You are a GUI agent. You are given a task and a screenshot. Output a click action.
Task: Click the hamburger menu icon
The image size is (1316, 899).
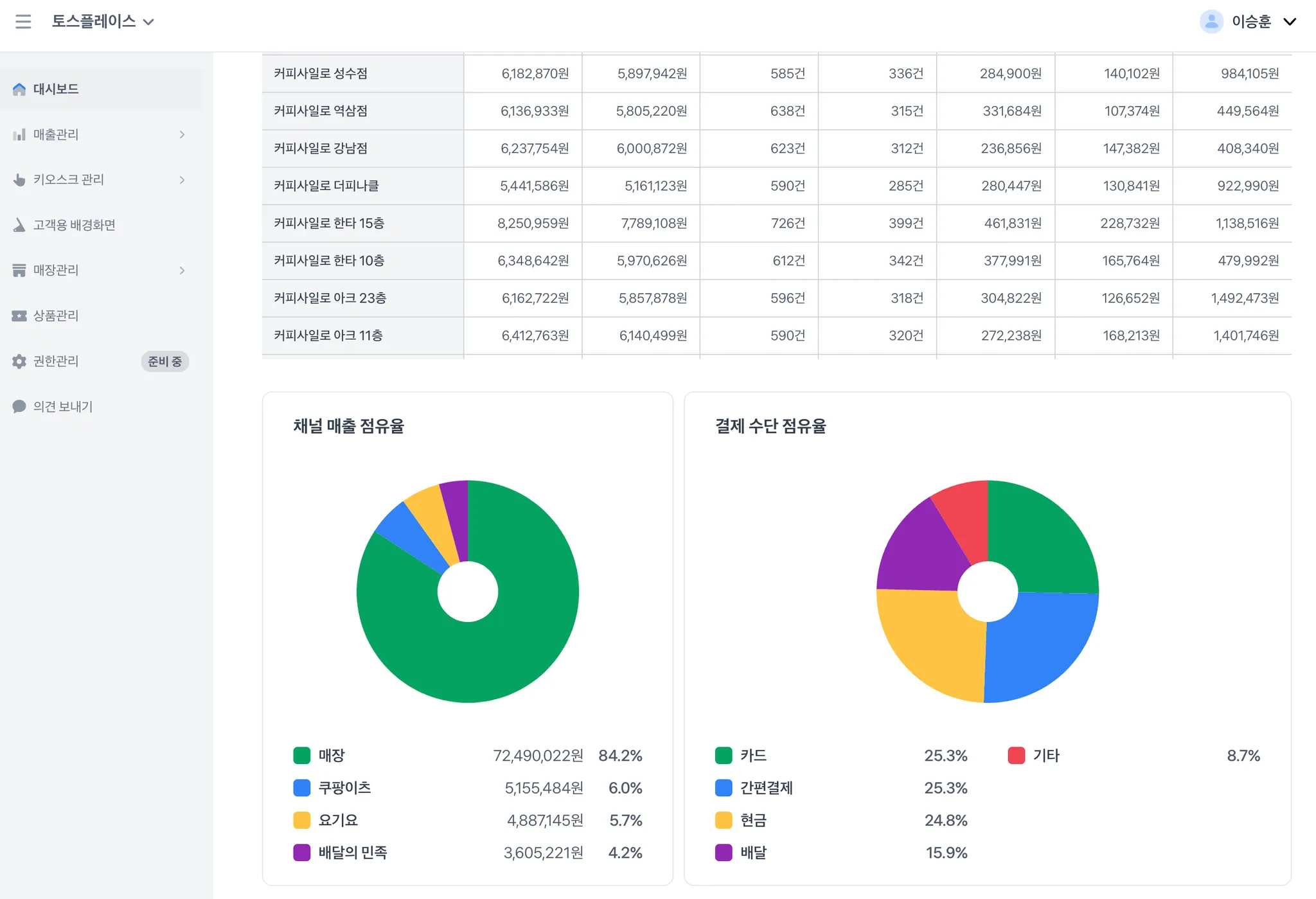click(23, 22)
